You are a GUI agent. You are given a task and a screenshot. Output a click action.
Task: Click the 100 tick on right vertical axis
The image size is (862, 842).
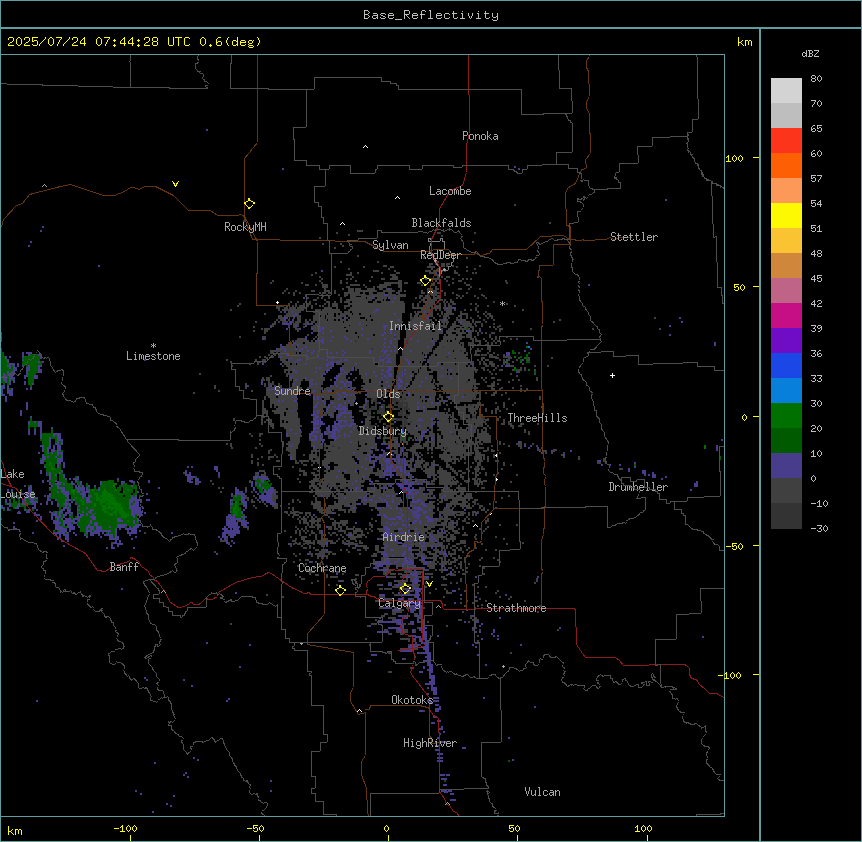(734, 158)
